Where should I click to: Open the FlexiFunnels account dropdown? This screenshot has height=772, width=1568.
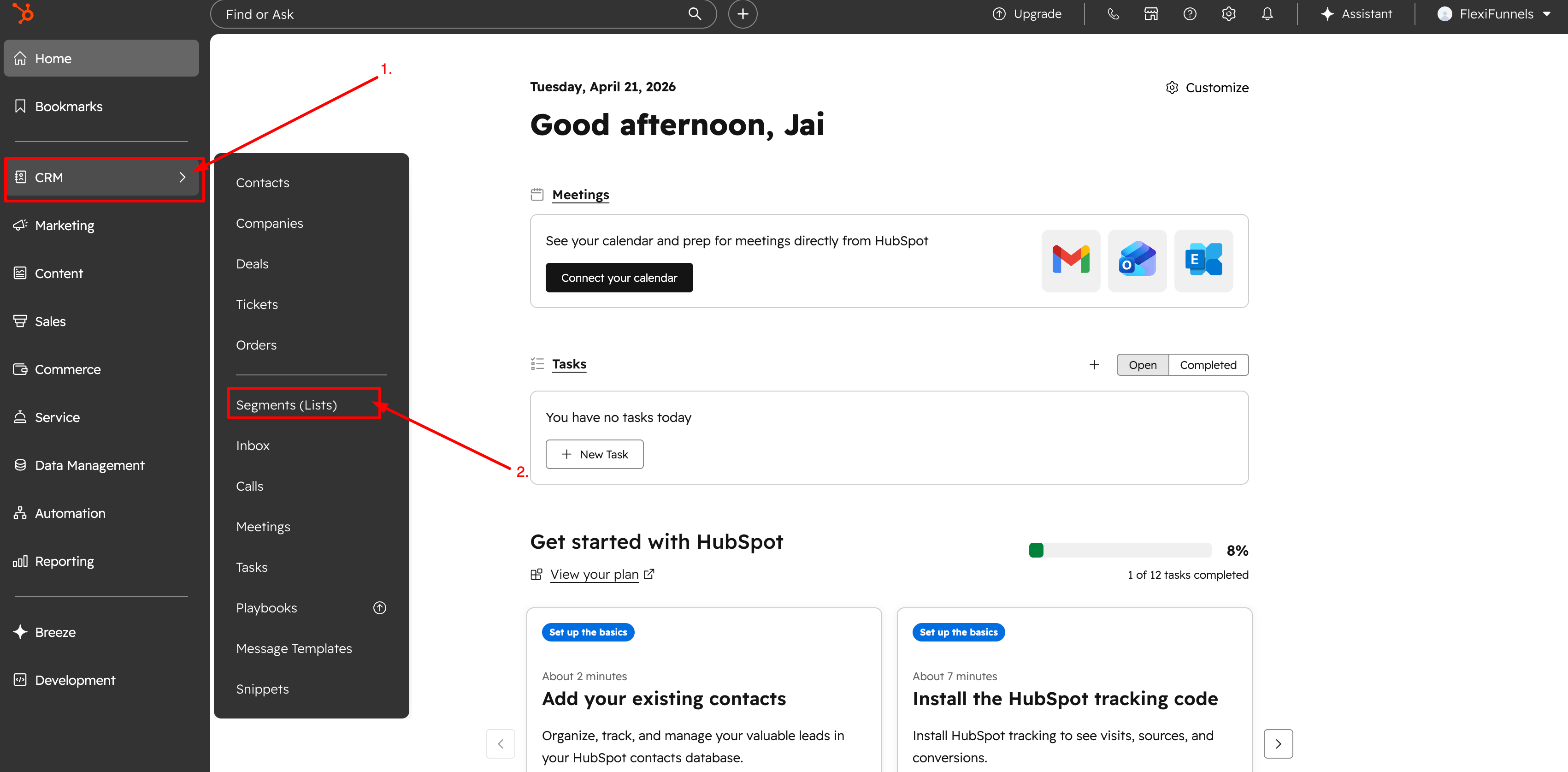pos(1494,14)
